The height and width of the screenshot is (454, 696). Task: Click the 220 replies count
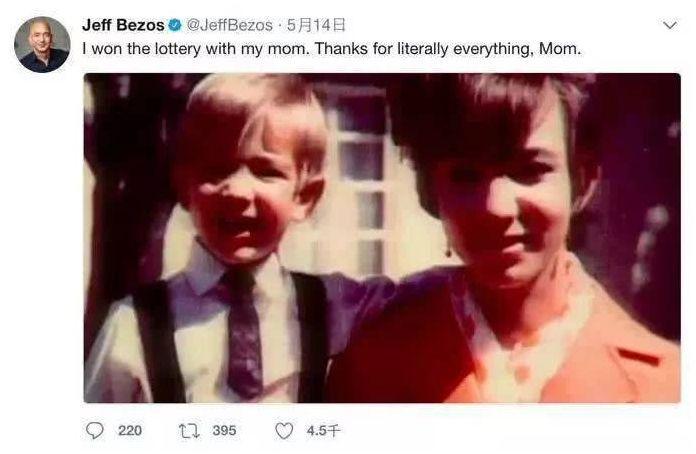[130, 430]
